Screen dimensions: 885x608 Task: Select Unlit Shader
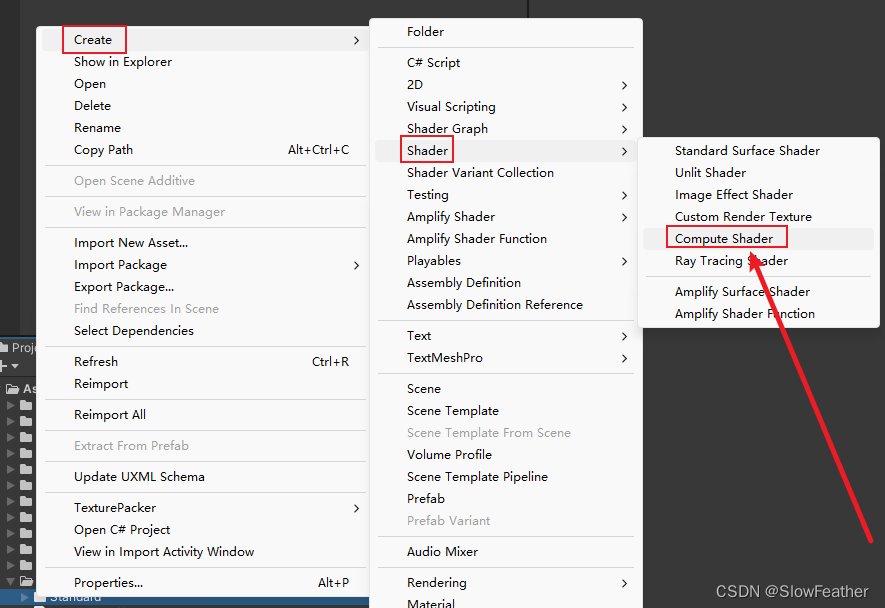click(710, 172)
